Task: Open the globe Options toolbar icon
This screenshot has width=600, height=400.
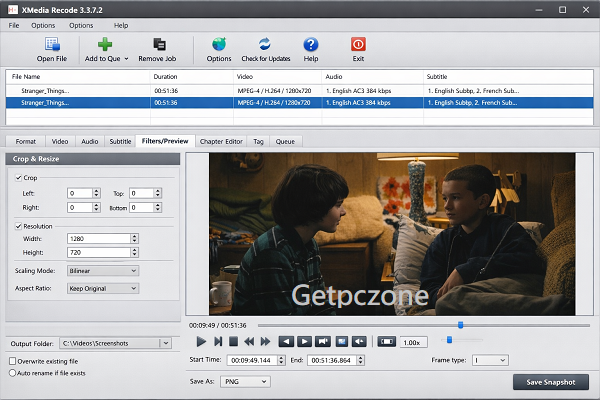Action: (x=219, y=44)
